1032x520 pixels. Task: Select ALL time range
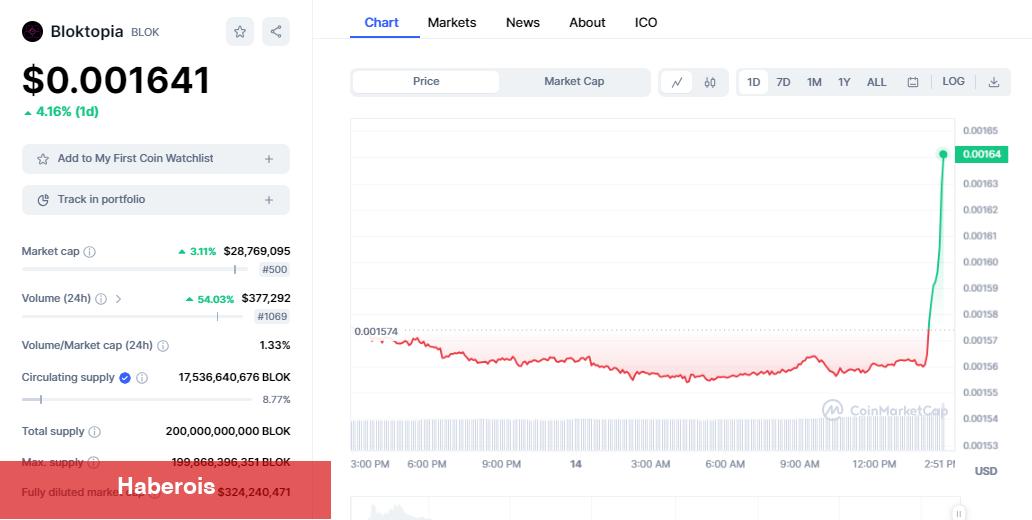(877, 82)
